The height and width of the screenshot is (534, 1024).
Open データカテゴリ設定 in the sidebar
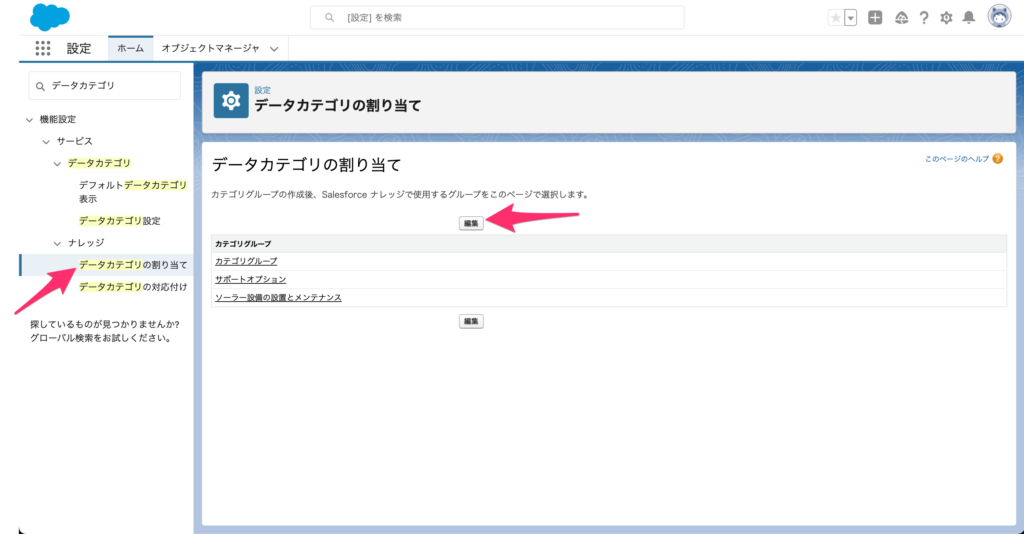tap(120, 221)
